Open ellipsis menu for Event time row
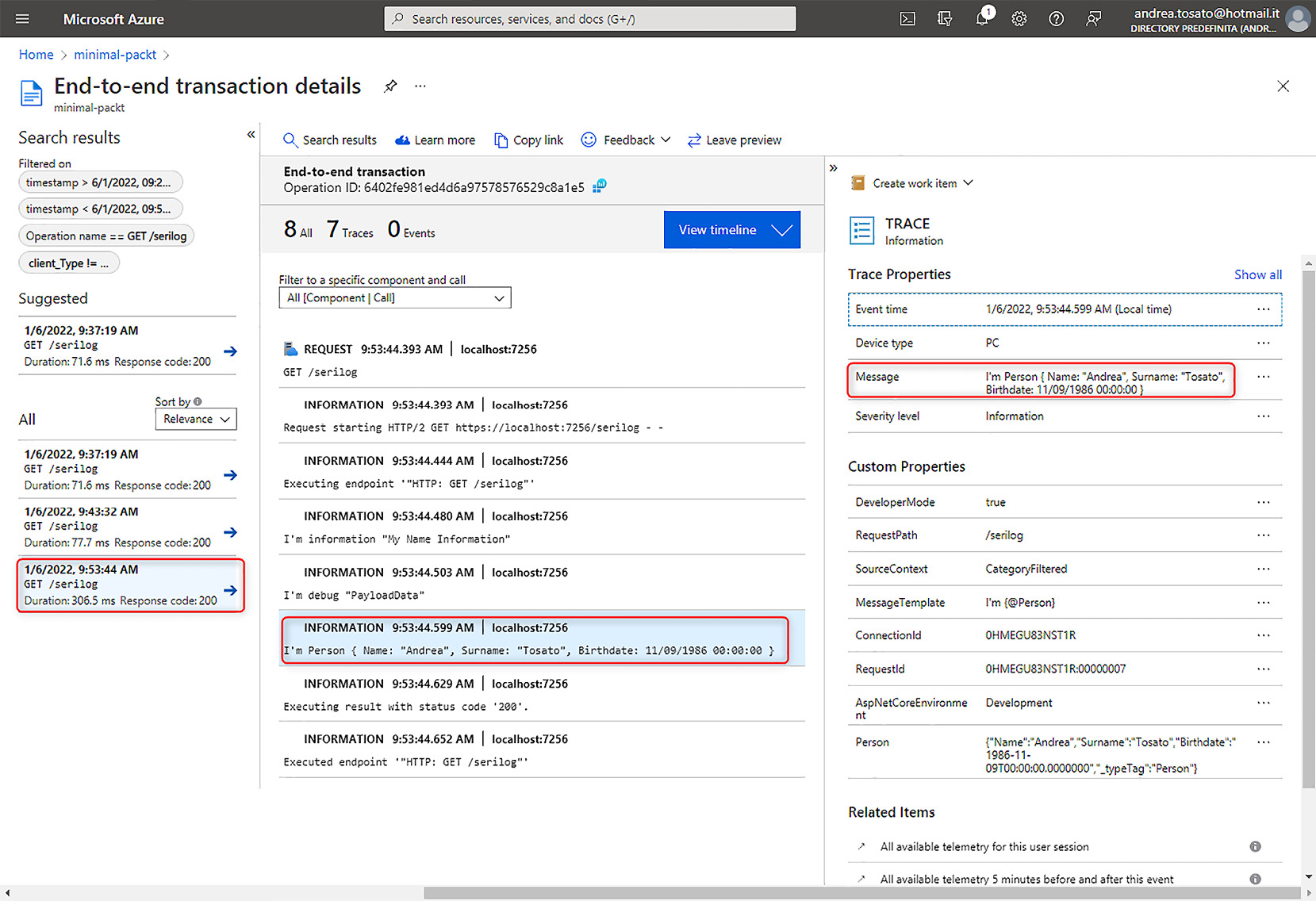Image resolution: width=1316 pixels, height=901 pixels. click(x=1264, y=309)
